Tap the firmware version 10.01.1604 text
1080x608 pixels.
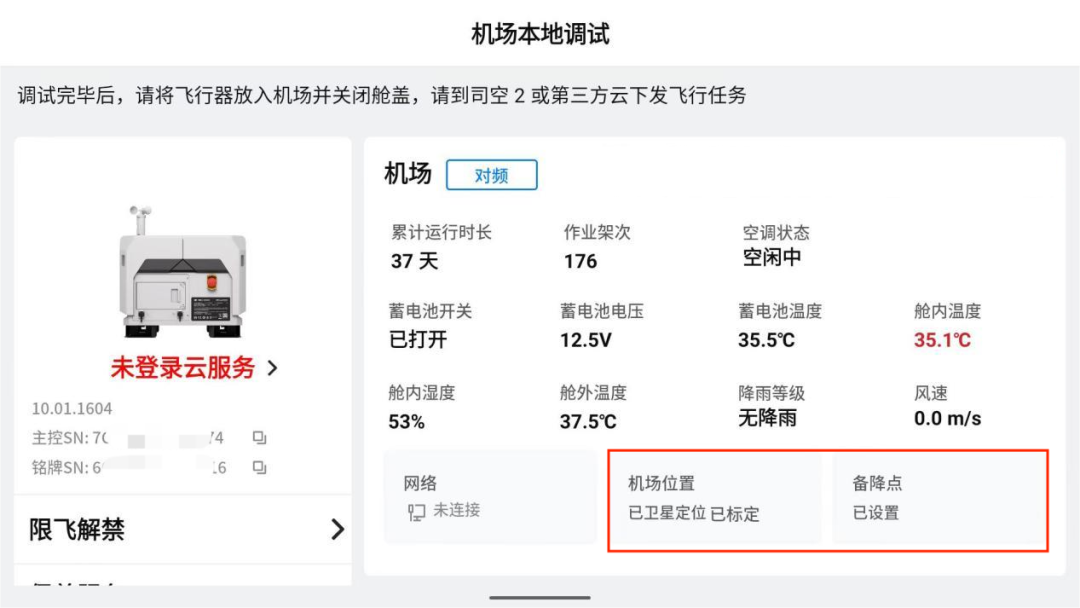point(72,408)
